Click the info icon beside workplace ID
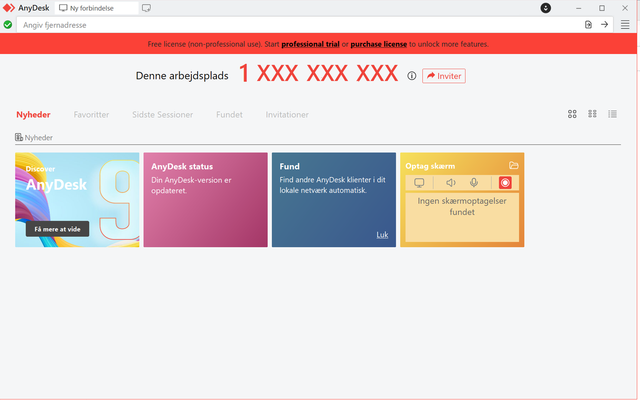Image resolution: width=640 pixels, height=400 pixels. point(411,76)
